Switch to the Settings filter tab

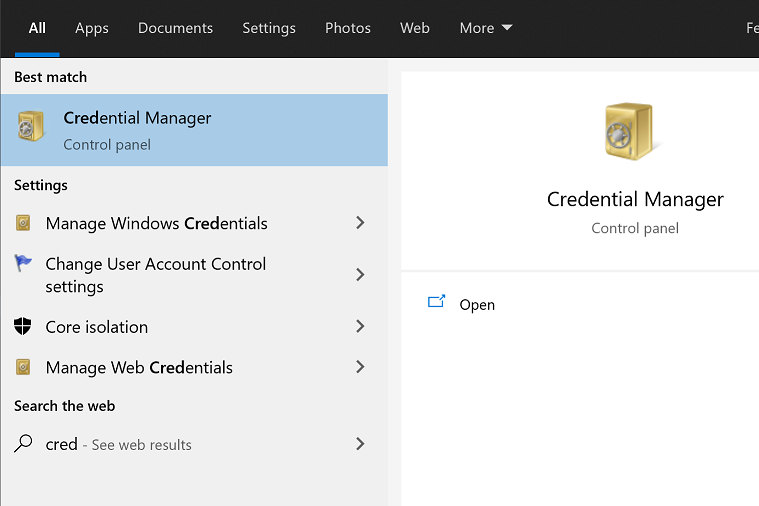[x=269, y=28]
